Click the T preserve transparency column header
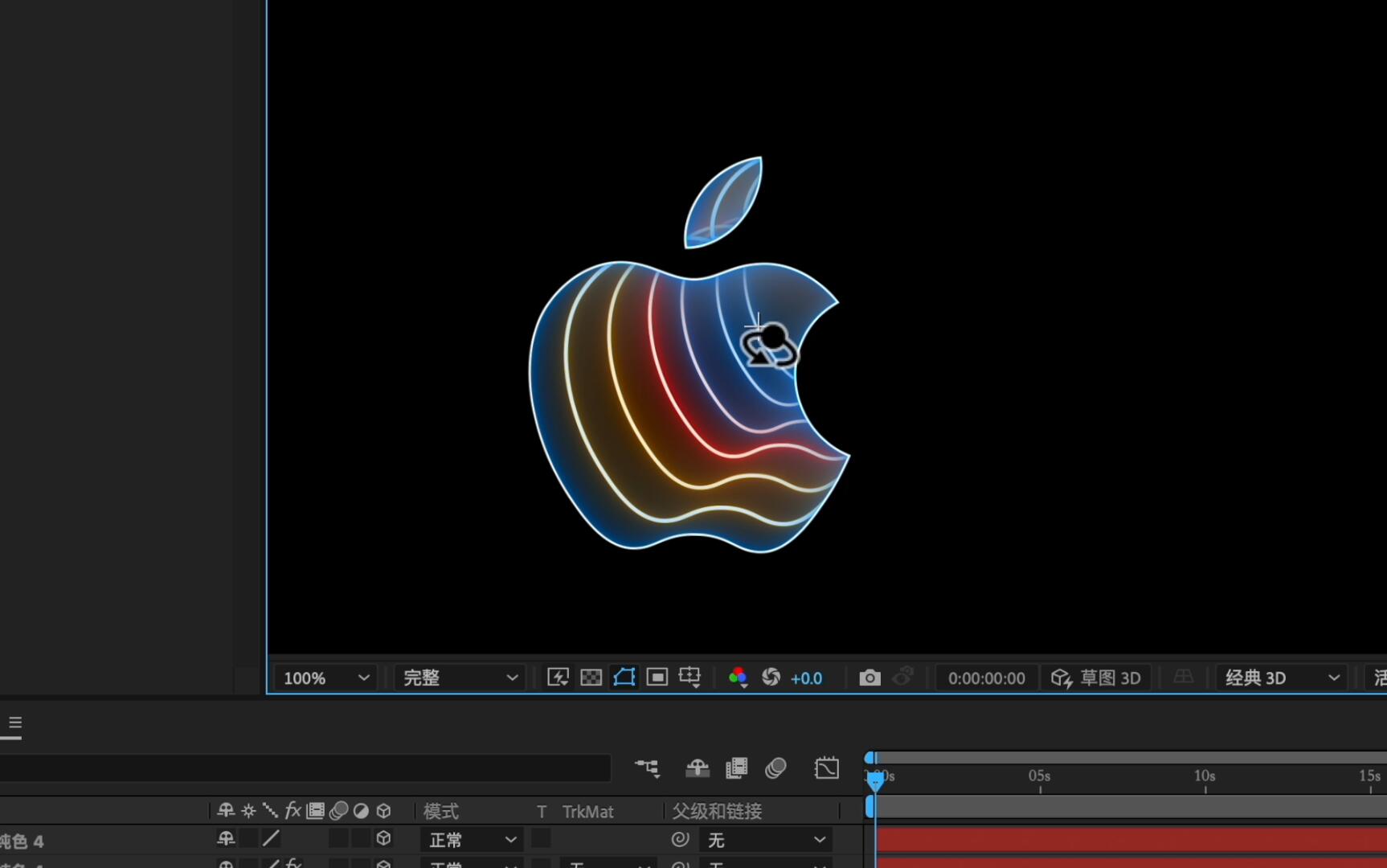The image size is (1387, 868). coord(542,811)
